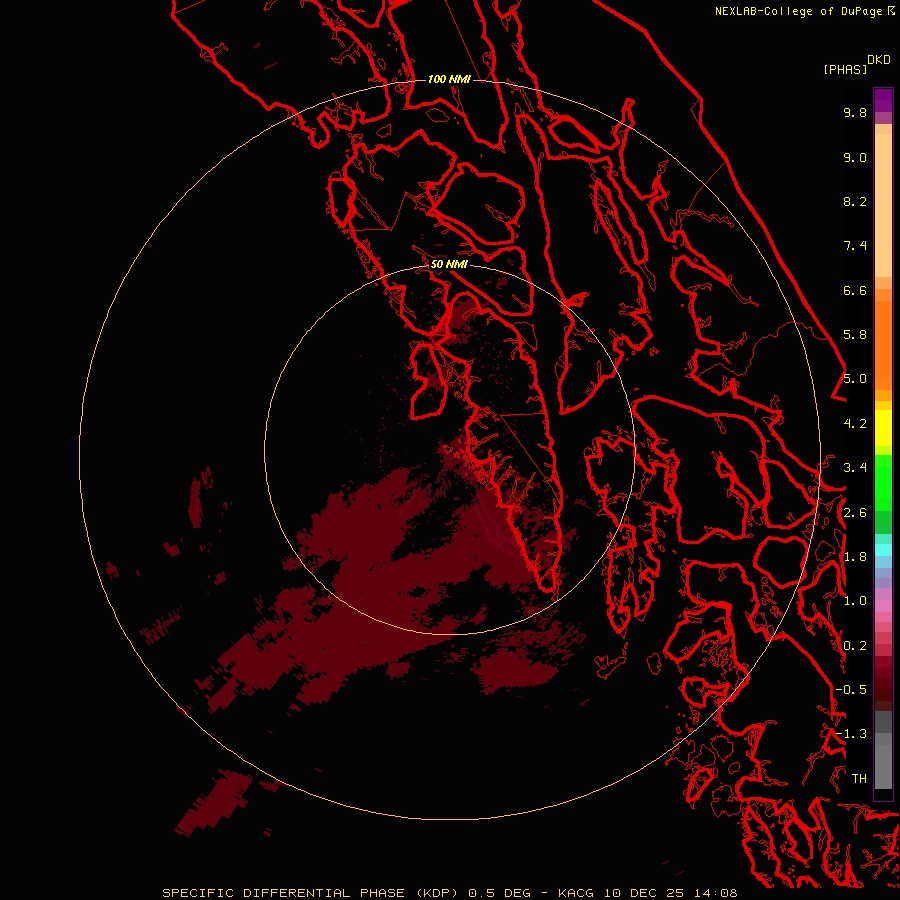900x900 pixels.
Task: Click the 6.6 value on the color scale
Action: point(855,290)
